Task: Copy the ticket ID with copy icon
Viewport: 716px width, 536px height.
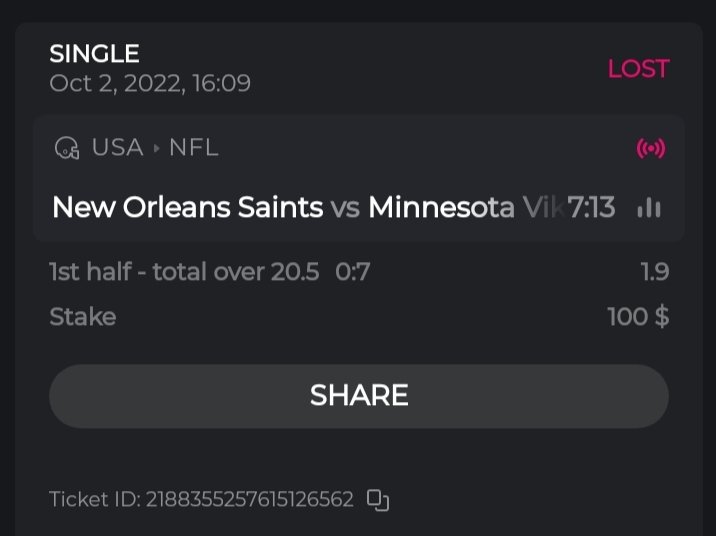Action: 377,499
